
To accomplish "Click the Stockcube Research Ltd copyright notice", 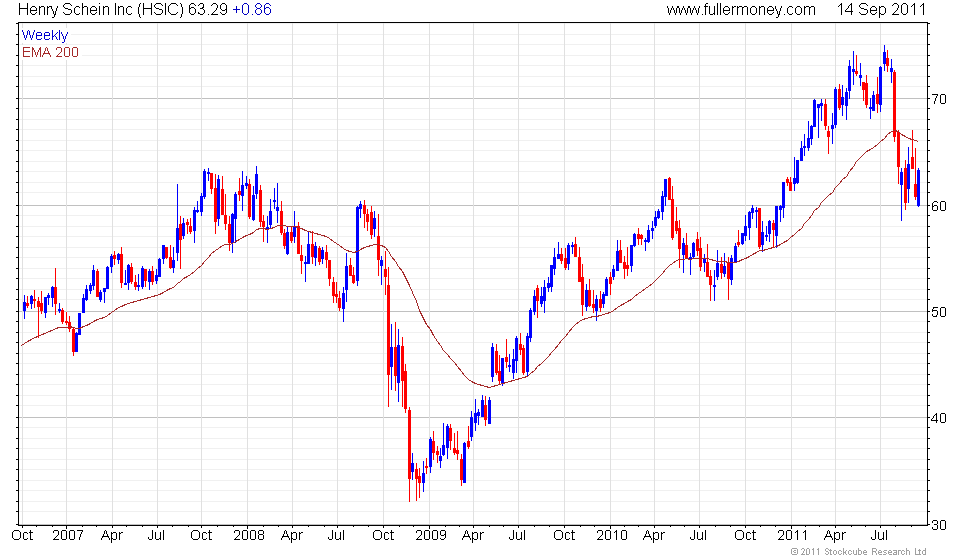I will pyautogui.click(x=858, y=552).
